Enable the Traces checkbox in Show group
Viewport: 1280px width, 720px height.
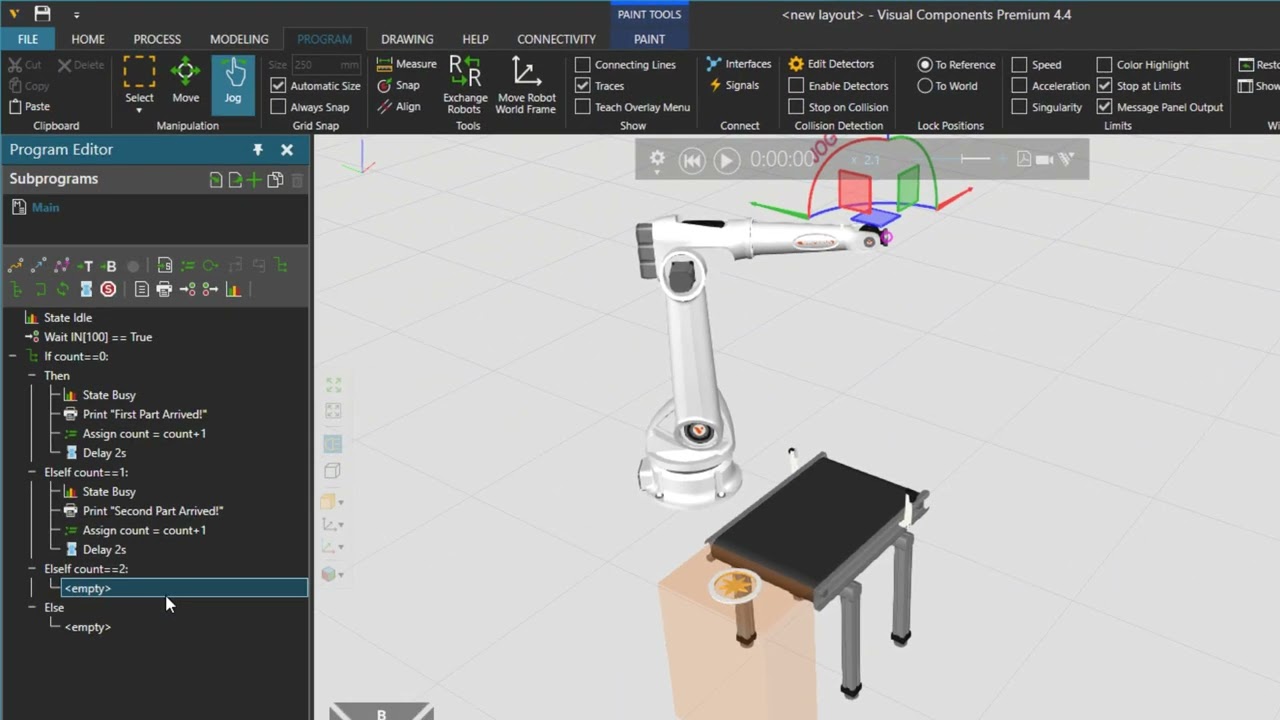coord(583,85)
